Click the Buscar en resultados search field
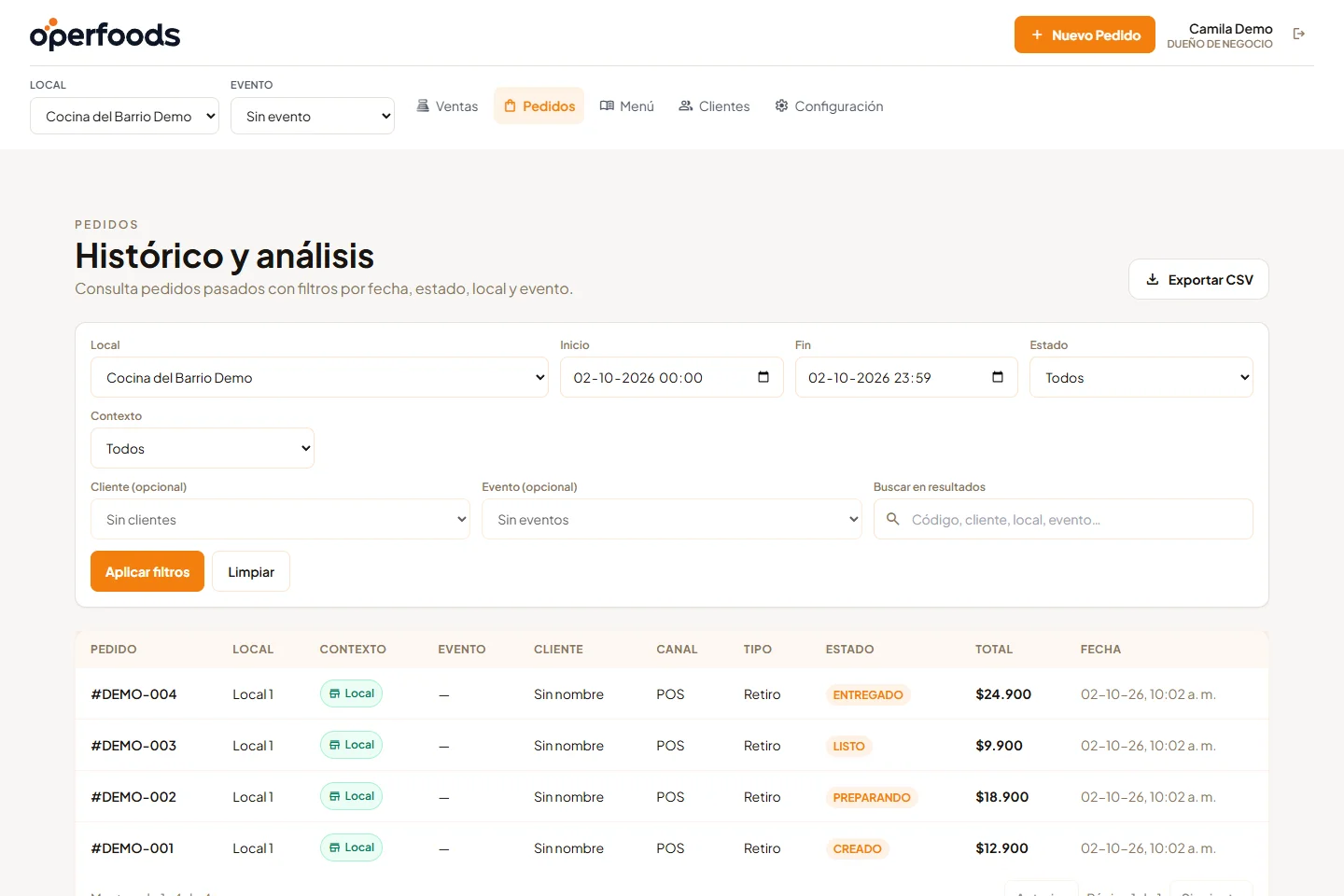 click(1063, 519)
